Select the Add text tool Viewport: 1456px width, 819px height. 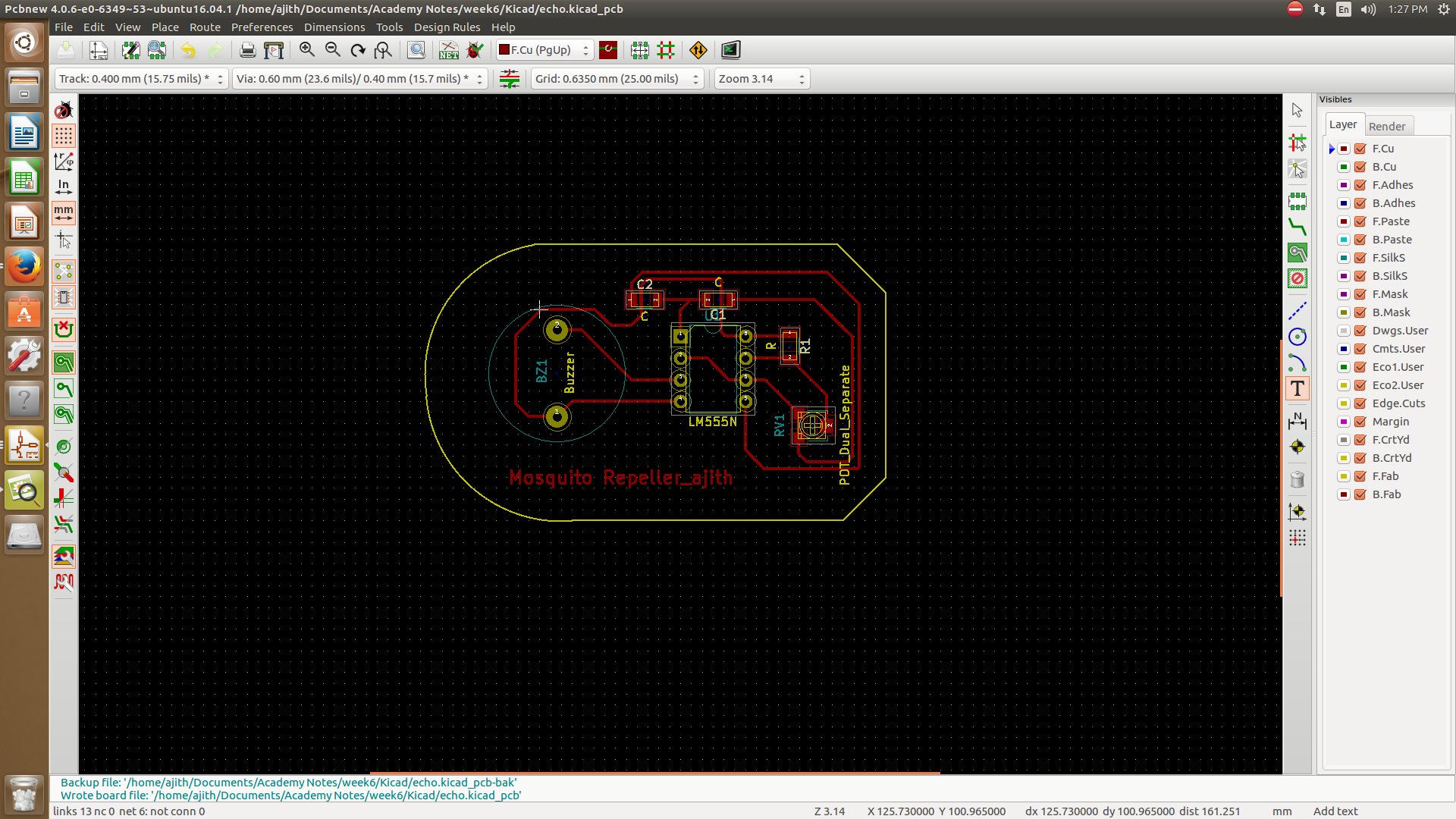[x=1298, y=388]
